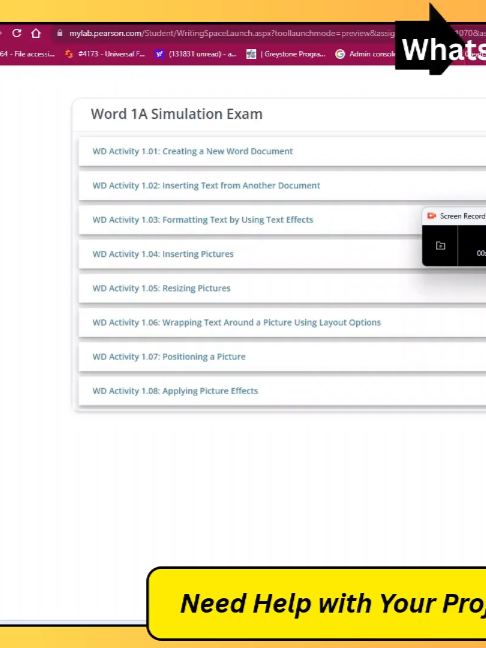Open the Yahoo '(131831 unread)' bookmark

pyautogui.click(x=196, y=54)
